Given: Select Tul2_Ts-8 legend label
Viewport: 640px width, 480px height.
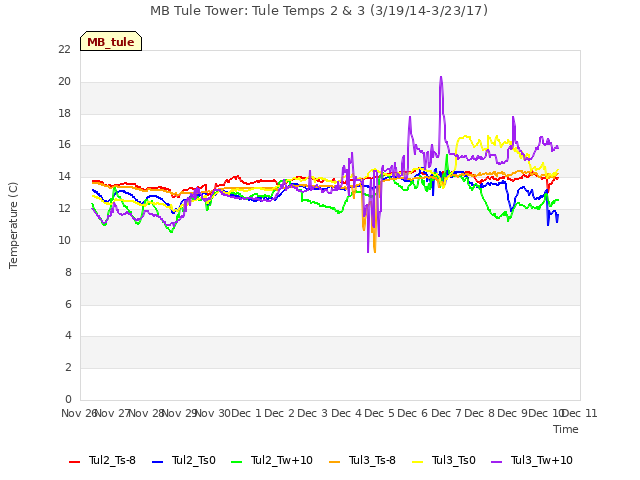Looking at the screenshot, I should point(112,460).
